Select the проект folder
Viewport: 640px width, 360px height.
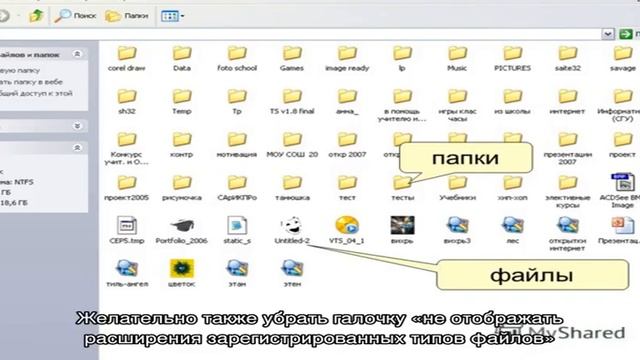pyautogui.click(x=622, y=145)
